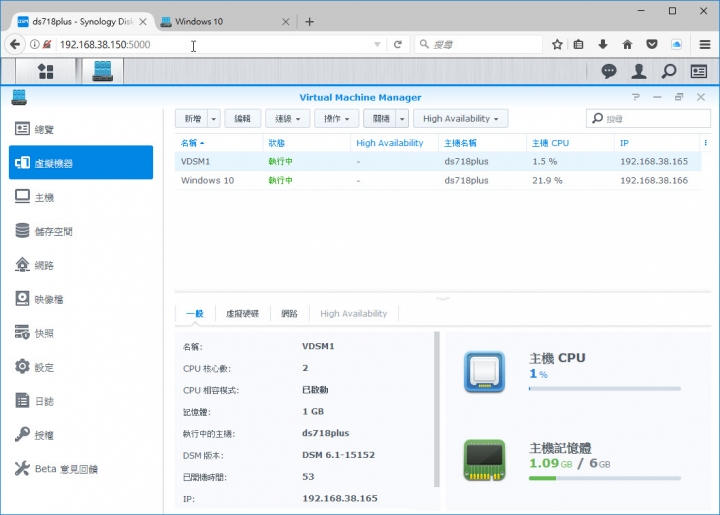Expand the 關機 dropdown arrow
Viewport: 720px width, 515px height.
pos(402,118)
